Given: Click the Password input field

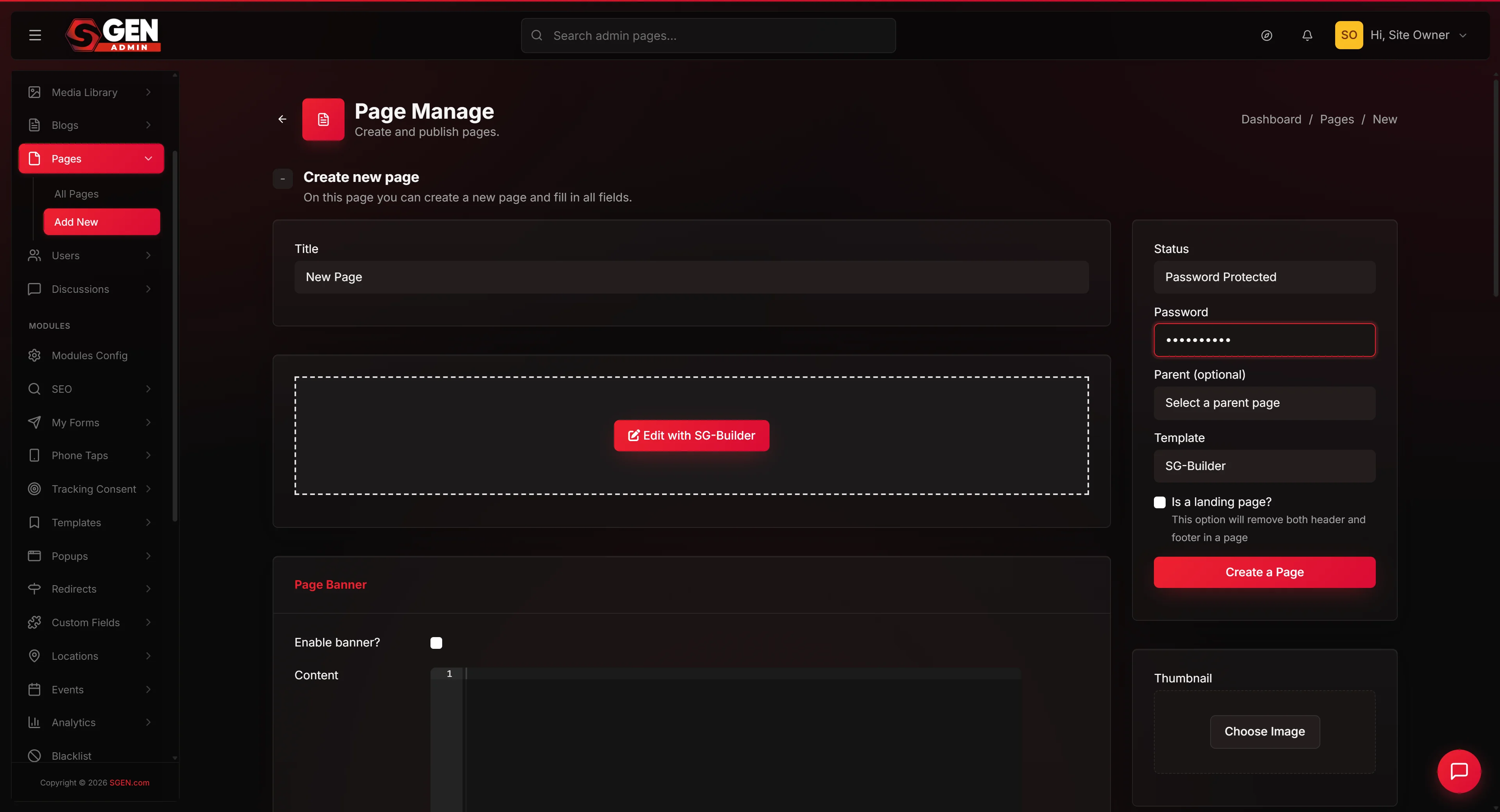Looking at the screenshot, I should pyautogui.click(x=1264, y=340).
